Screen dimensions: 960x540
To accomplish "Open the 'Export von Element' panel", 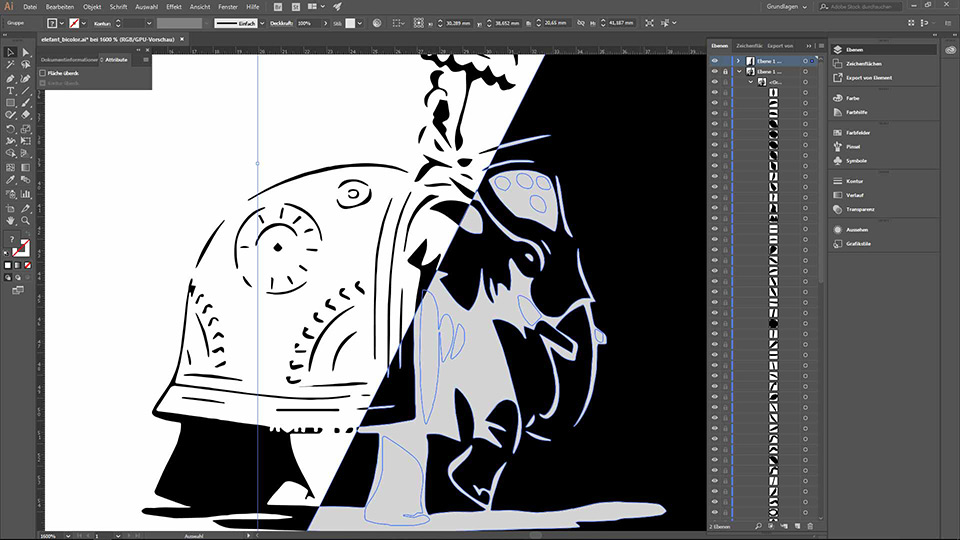I will click(x=869, y=78).
